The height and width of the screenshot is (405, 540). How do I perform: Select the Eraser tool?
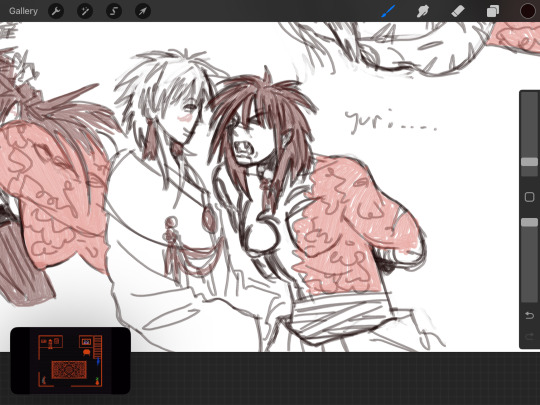458,11
